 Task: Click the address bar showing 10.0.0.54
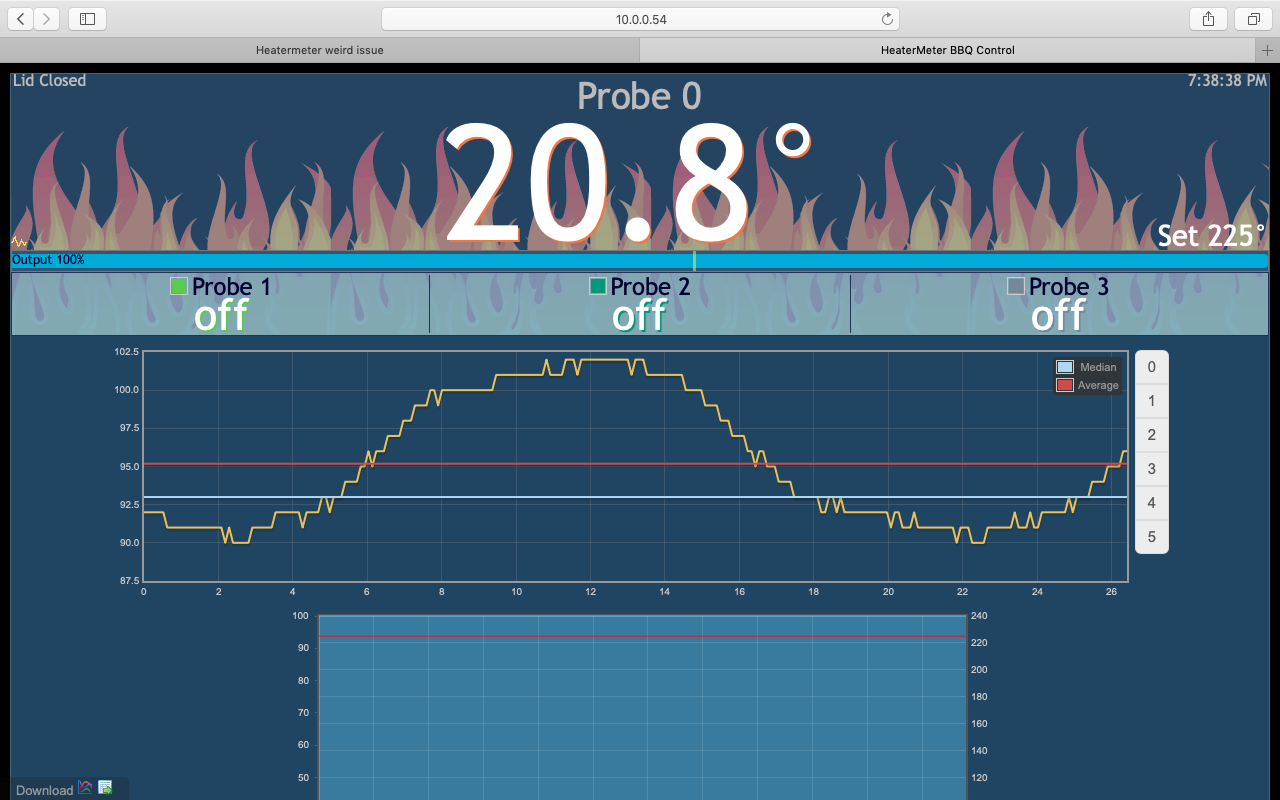click(x=640, y=19)
